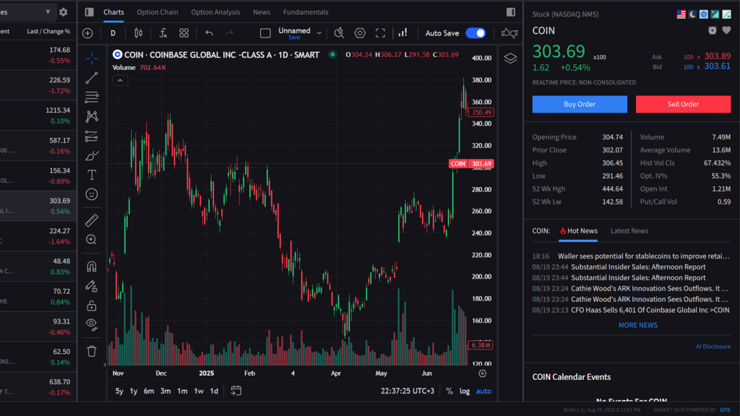This screenshot has height=416, width=740.
Task: Toggle the left watchlist sidebar panel
Action: [89, 12]
